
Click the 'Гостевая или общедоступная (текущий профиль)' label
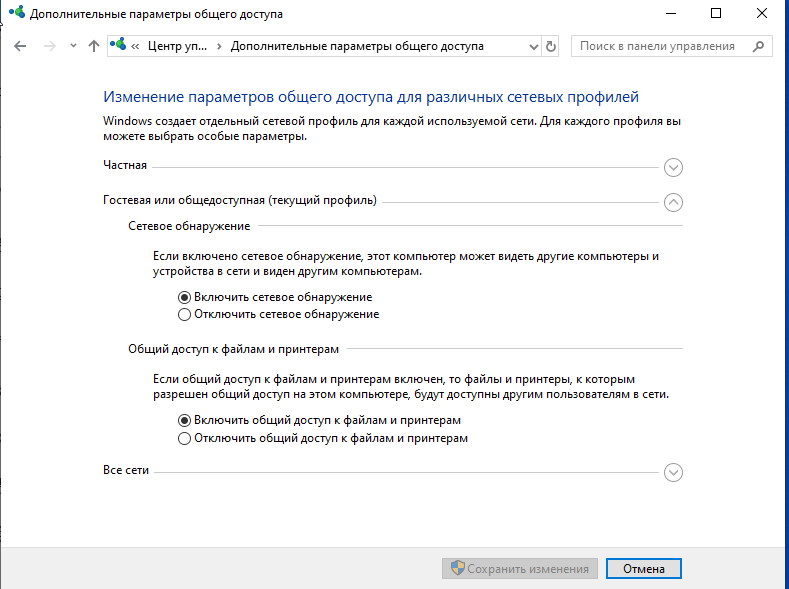click(x=240, y=200)
